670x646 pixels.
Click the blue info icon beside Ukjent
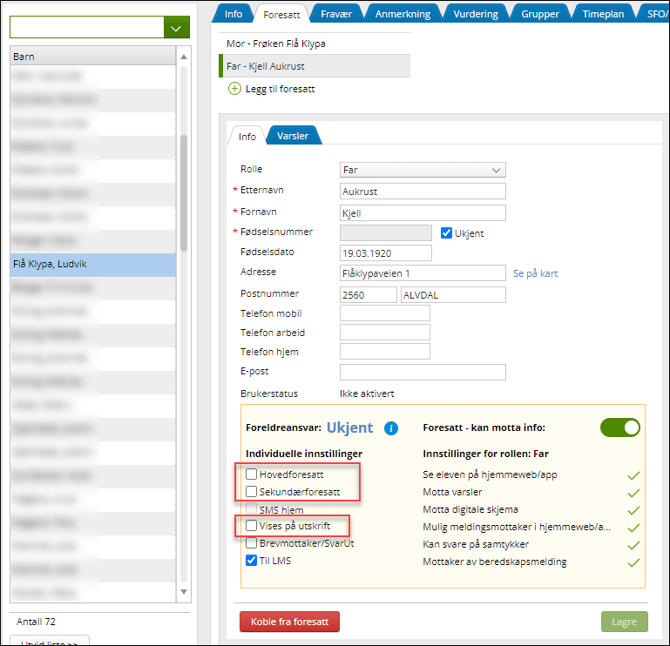coord(391,428)
